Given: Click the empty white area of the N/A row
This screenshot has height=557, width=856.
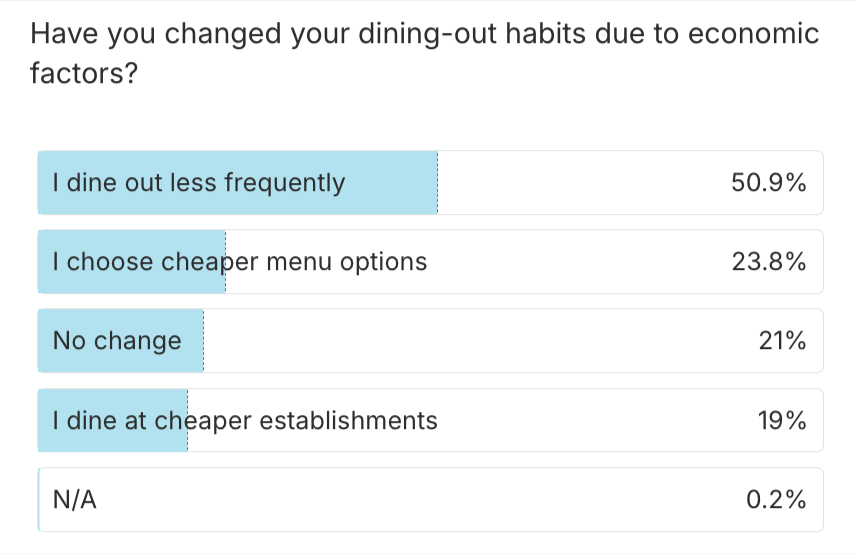Looking at the screenshot, I should pos(420,500).
